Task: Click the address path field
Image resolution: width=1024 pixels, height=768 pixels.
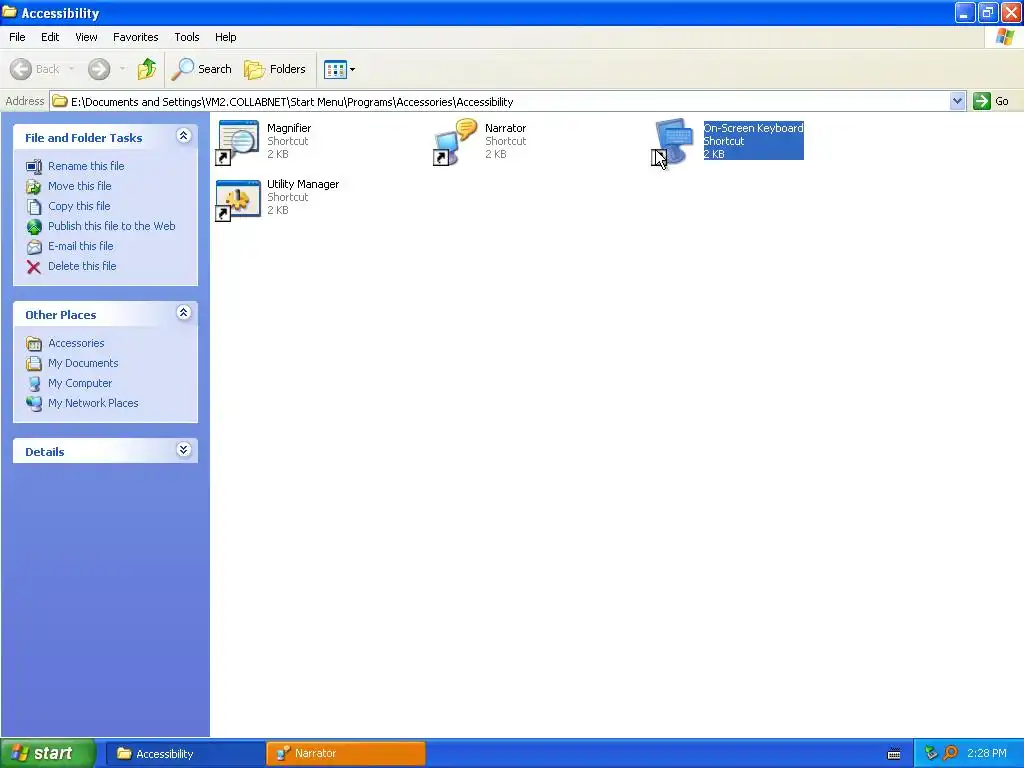Action: tap(500, 101)
